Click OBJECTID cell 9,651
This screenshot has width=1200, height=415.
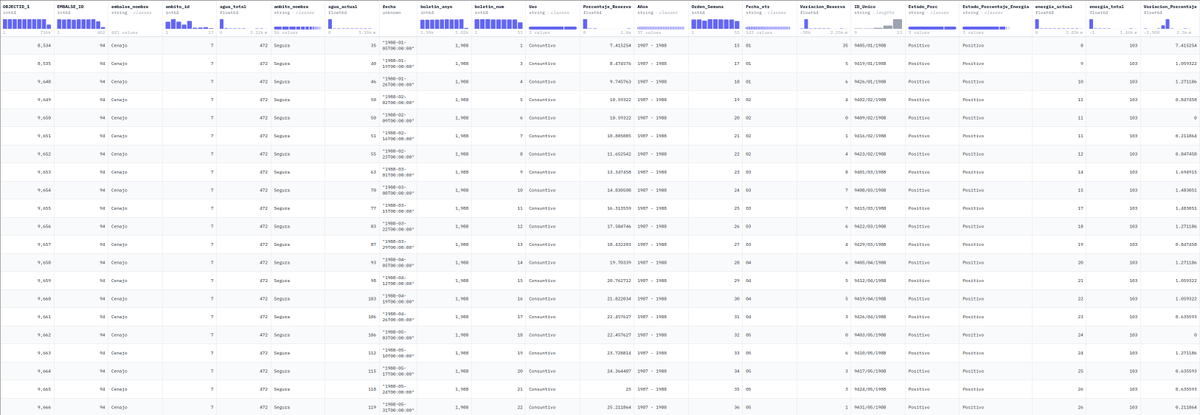43,135
